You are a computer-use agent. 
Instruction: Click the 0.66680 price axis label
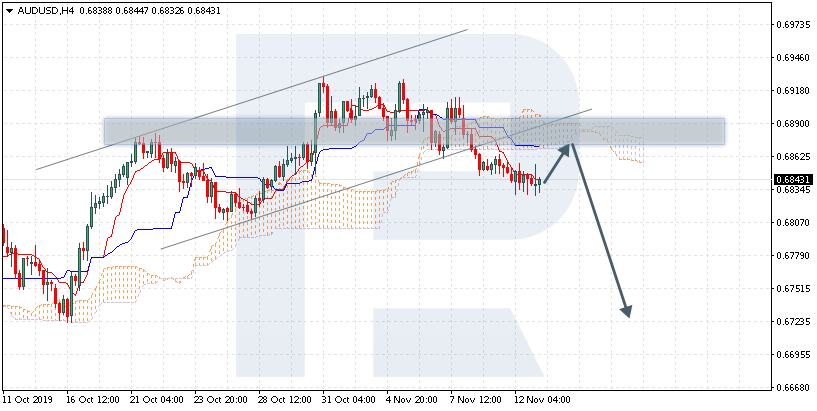[793, 388]
